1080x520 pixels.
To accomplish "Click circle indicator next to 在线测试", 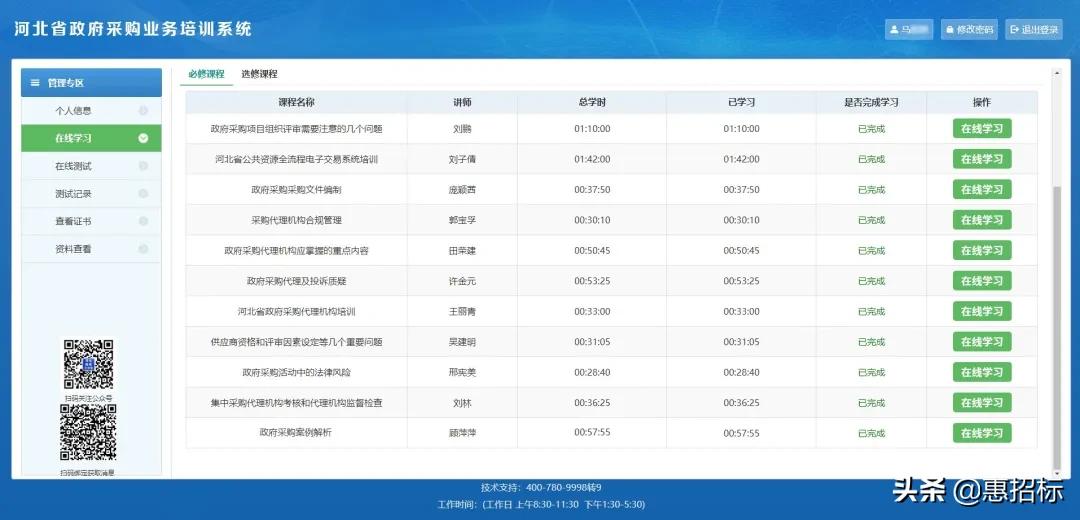I will click(x=143, y=166).
